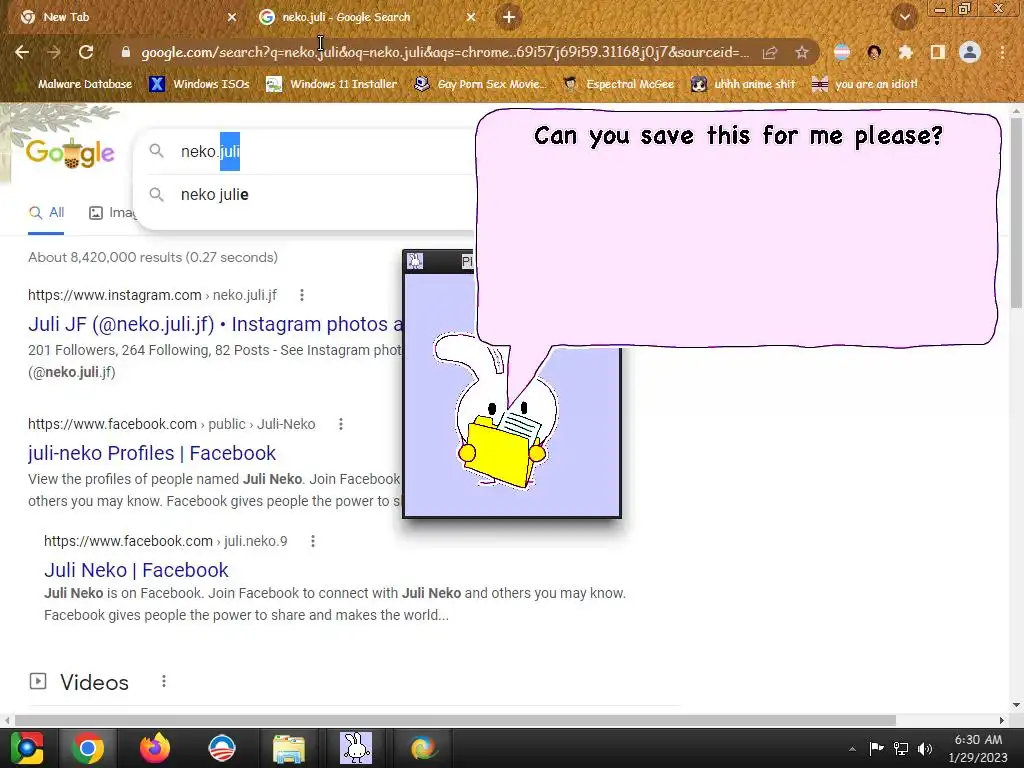
Task: Open the bunny app on the taskbar
Action: click(356, 748)
